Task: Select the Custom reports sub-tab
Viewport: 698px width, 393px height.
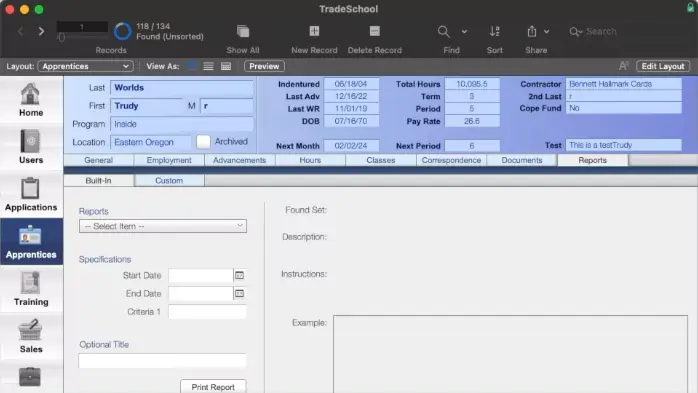Action: click(169, 181)
